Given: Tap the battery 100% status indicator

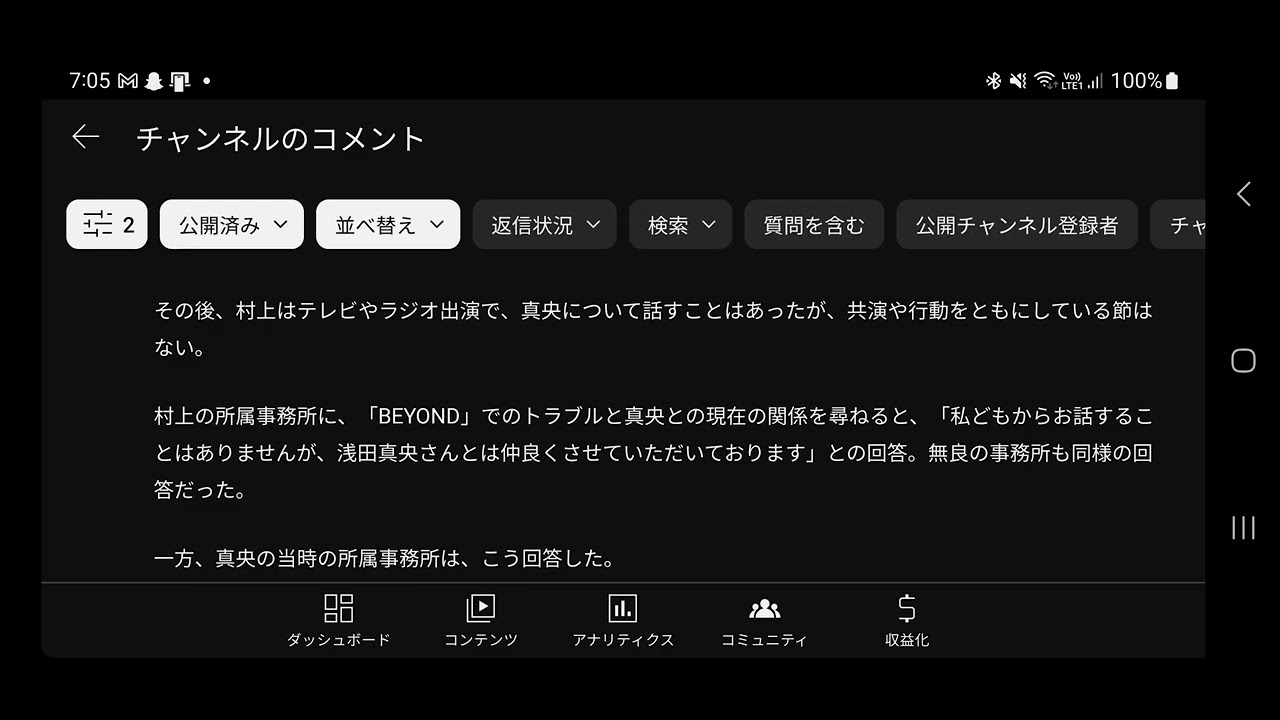Looking at the screenshot, I should pyautogui.click(x=1145, y=81).
